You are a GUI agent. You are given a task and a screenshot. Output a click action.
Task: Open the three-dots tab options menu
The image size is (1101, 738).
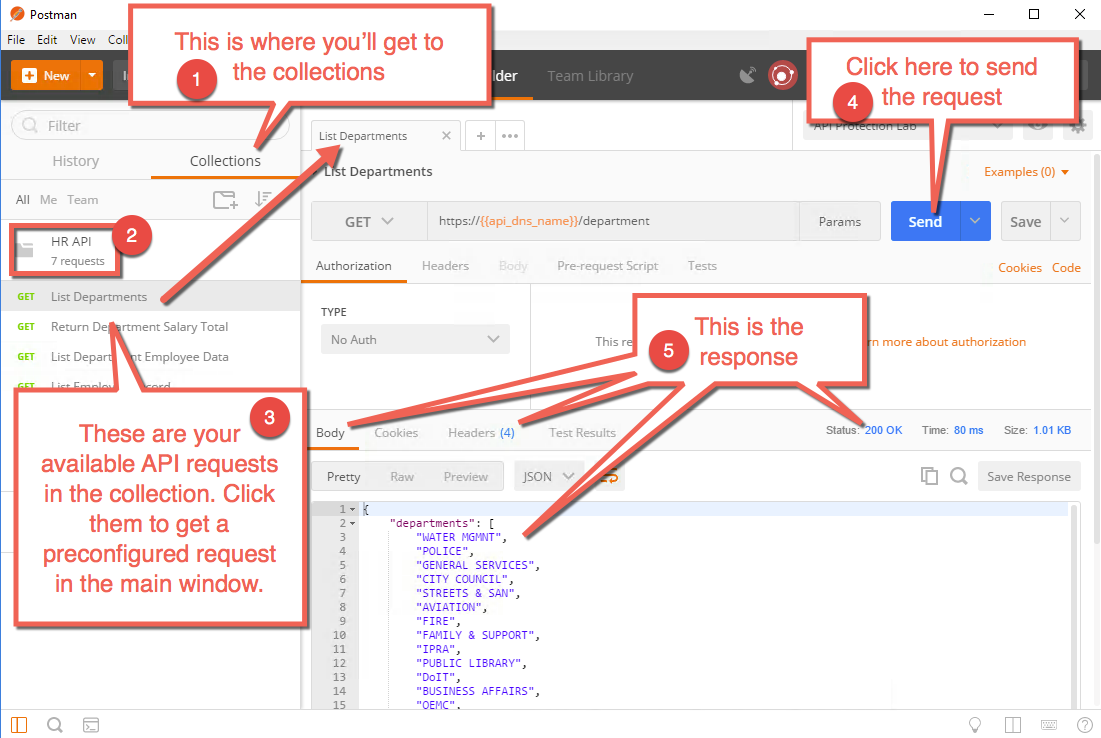pos(510,136)
